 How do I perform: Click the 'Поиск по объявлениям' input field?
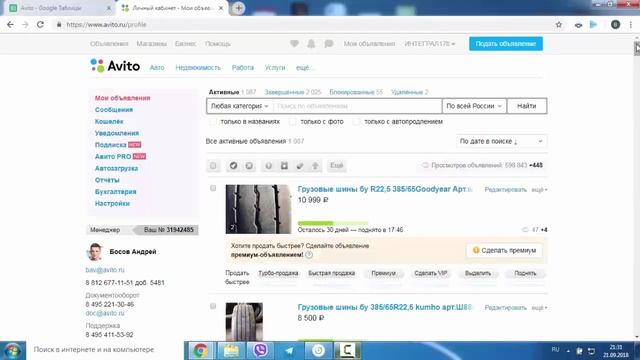357,106
